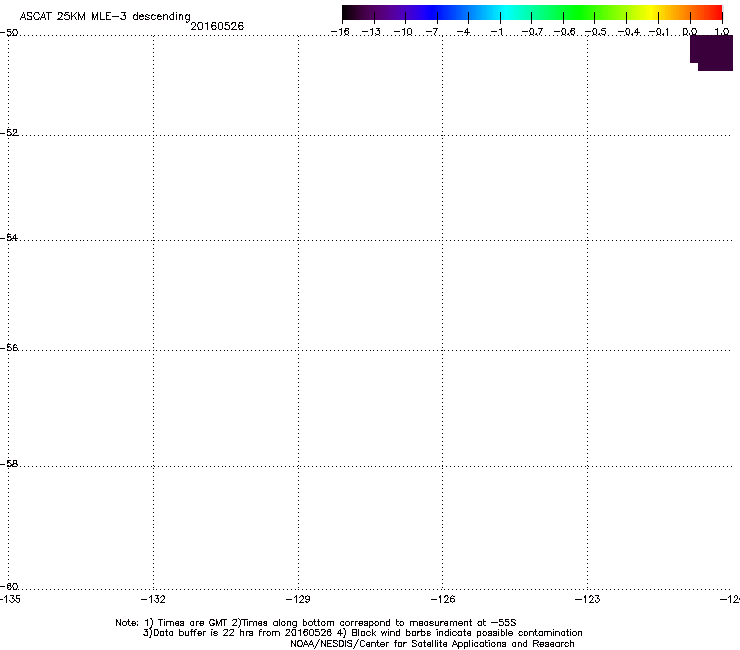The image size is (740, 650).
Task: Click the latitude label -50
Action: [9, 33]
